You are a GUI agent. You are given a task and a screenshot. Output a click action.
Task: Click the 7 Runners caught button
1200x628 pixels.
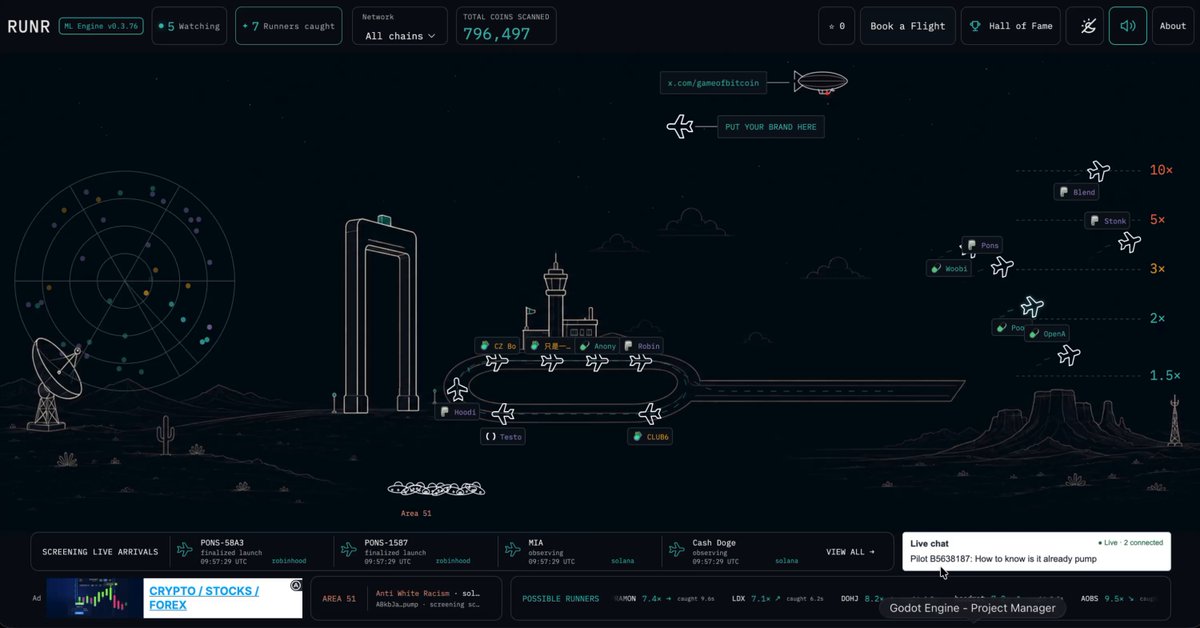click(x=288, y=26)
